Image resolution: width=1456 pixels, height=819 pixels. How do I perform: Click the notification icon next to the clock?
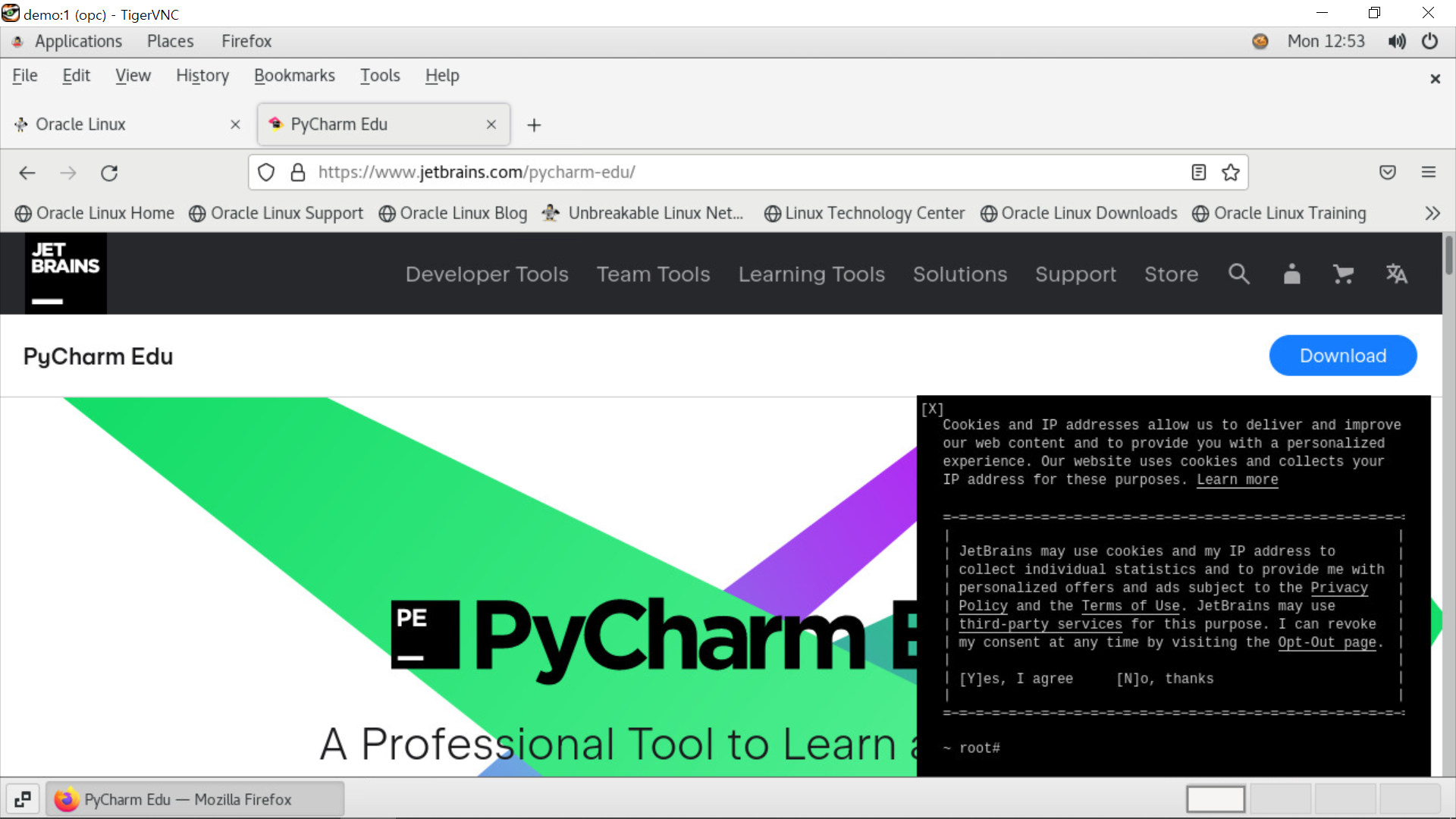click(1260, 41)
